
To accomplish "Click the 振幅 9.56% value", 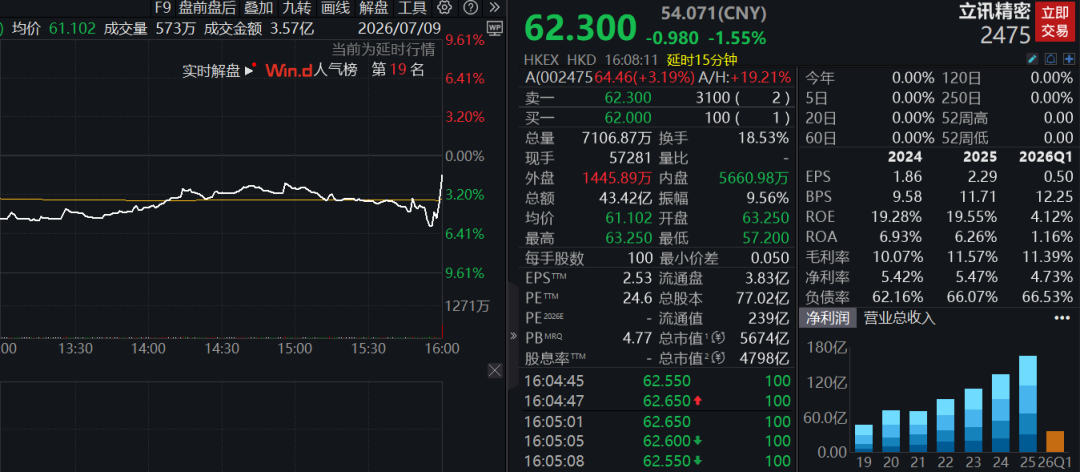I will coord(765,198).
